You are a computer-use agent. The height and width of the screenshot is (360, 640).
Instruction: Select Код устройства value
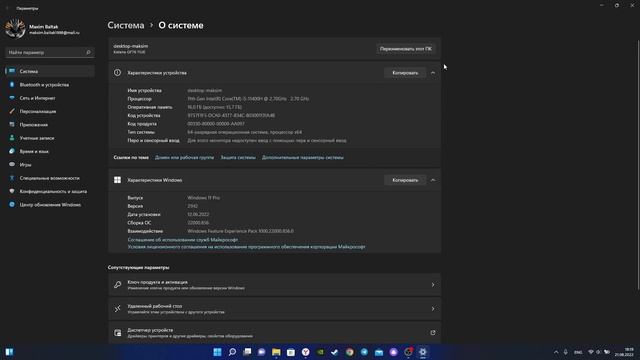point(231,116)
